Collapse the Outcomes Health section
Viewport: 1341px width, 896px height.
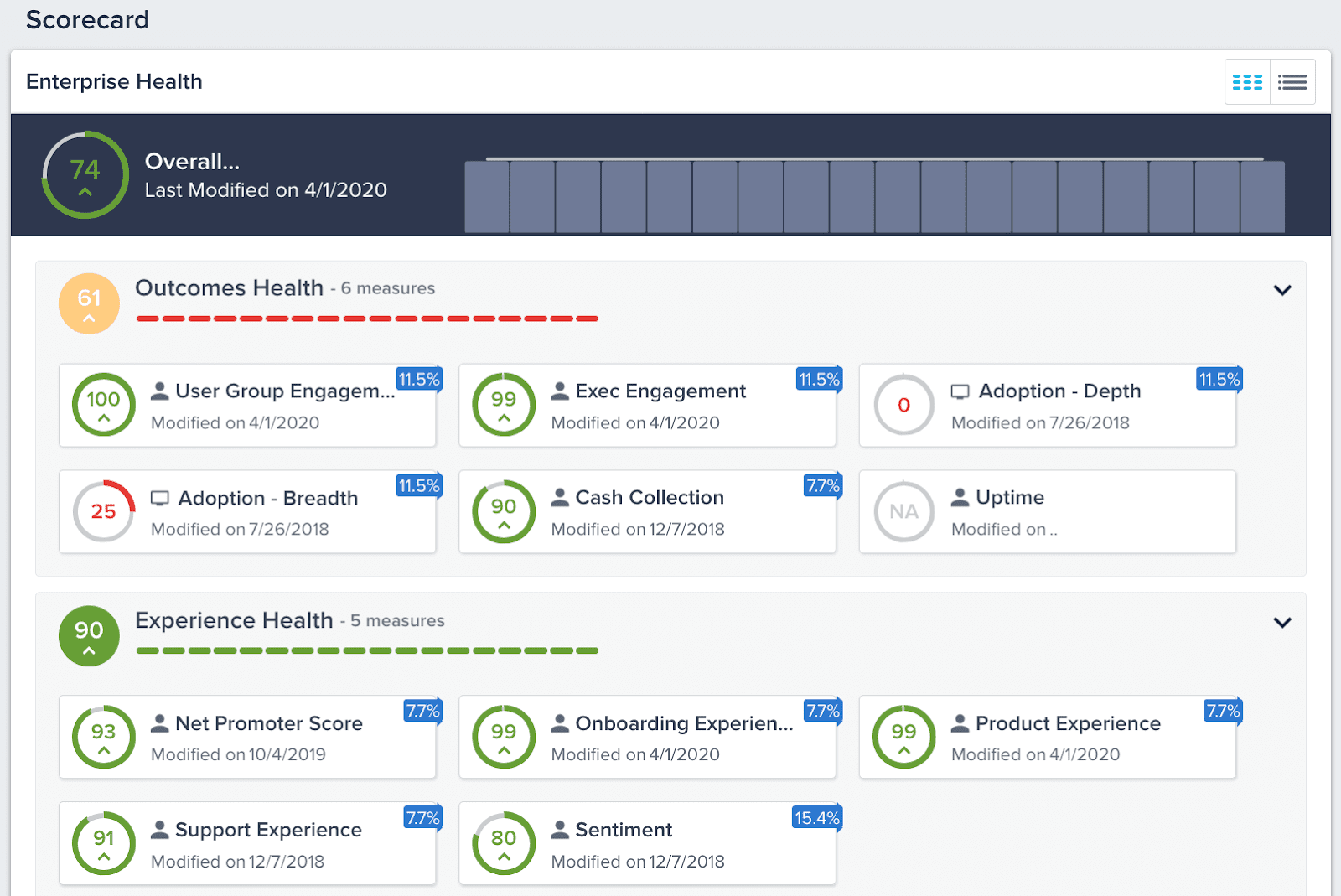(x=1281, y=290)
